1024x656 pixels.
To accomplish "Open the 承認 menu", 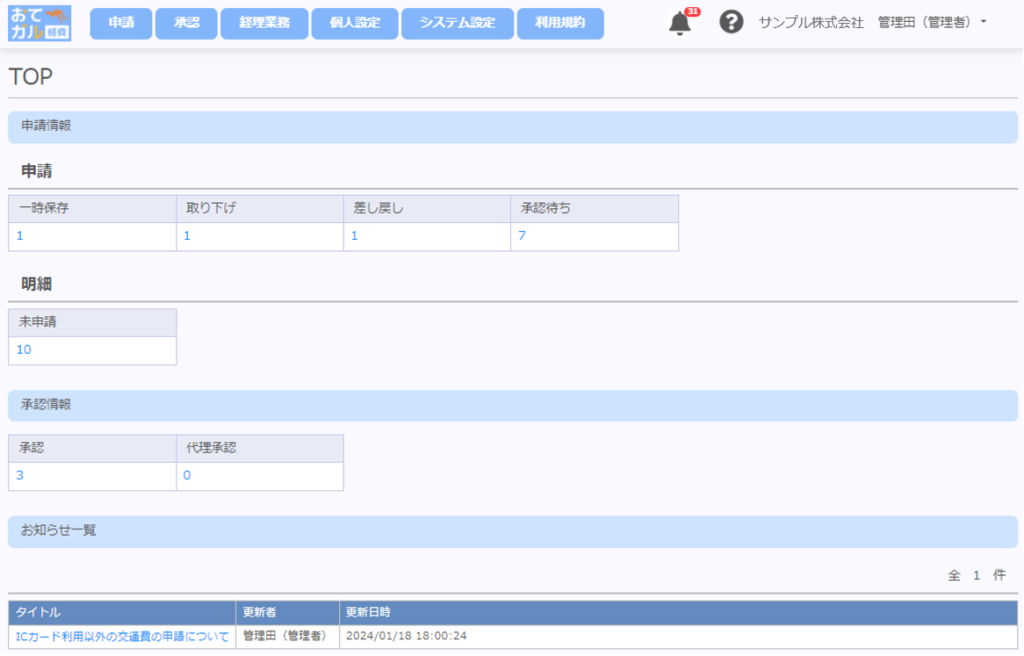I will click(x=186, y=23).
